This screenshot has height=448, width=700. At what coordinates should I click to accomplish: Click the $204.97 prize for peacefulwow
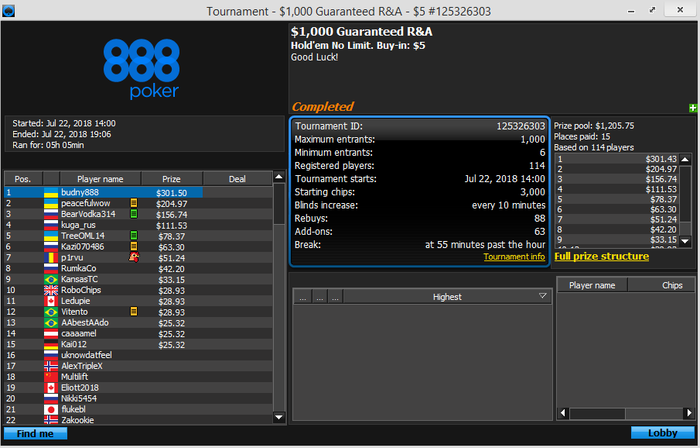pos(171,203)
